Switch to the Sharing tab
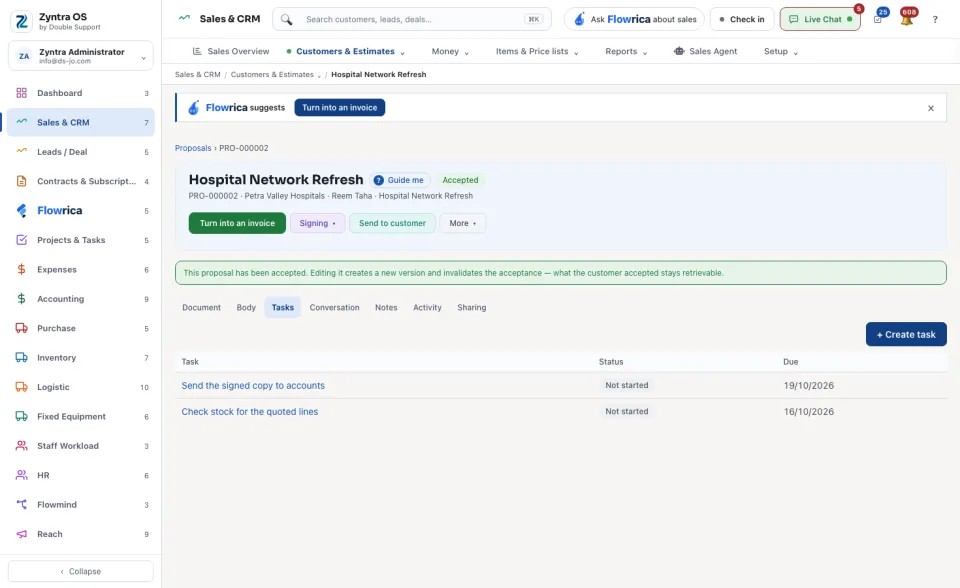Viewport: 960px width, 588px height. [x=471, y=307]
